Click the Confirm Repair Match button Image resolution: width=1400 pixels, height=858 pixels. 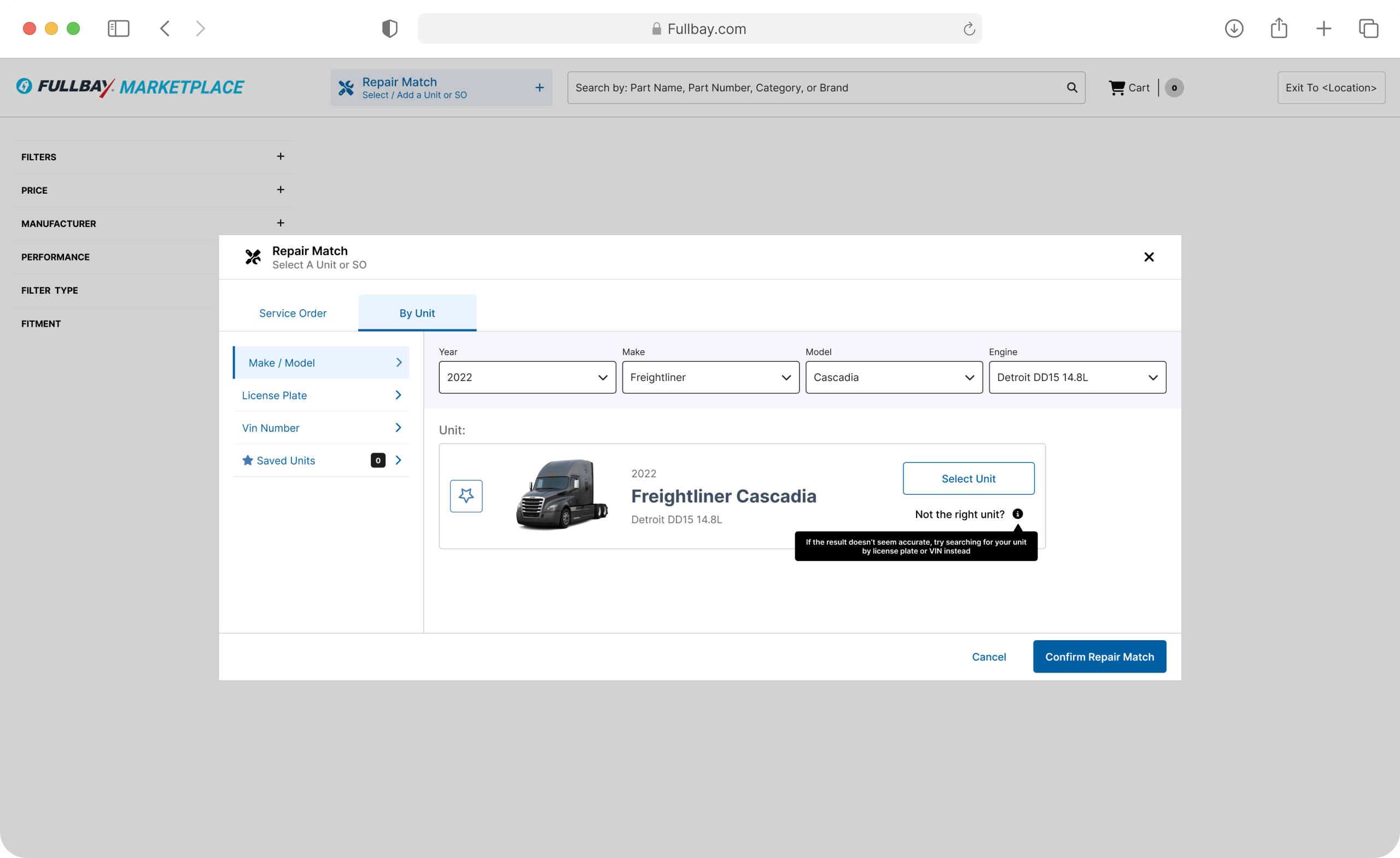click(x=1099, y=656)
